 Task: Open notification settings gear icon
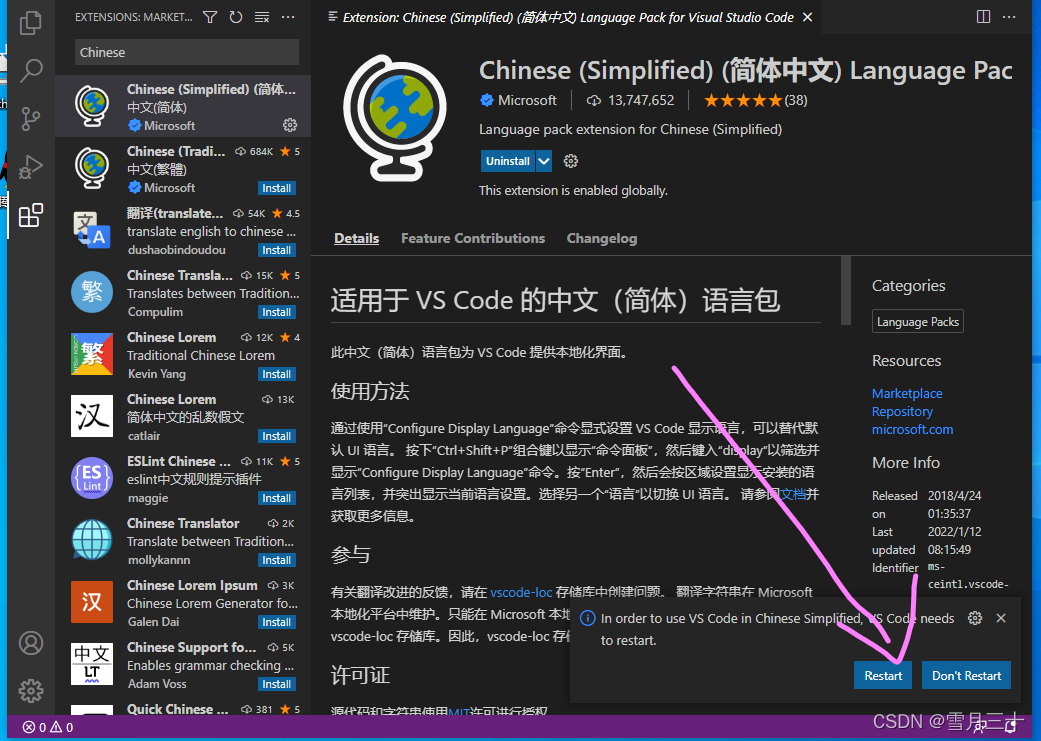click(x=975, y=618)
